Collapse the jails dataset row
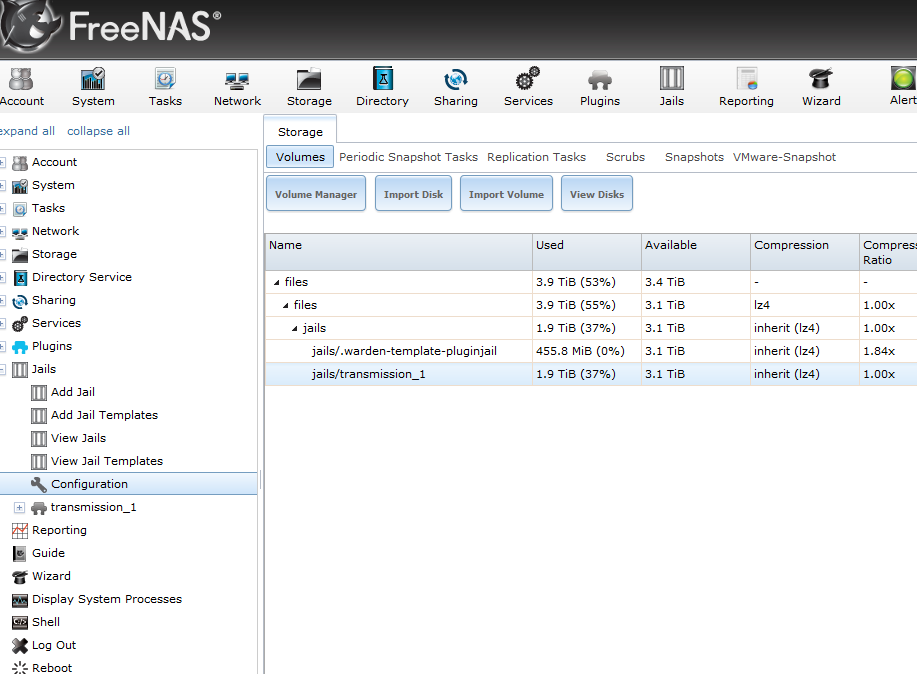Viewport: 917px width, 674px height. click(x=295, y=328)
